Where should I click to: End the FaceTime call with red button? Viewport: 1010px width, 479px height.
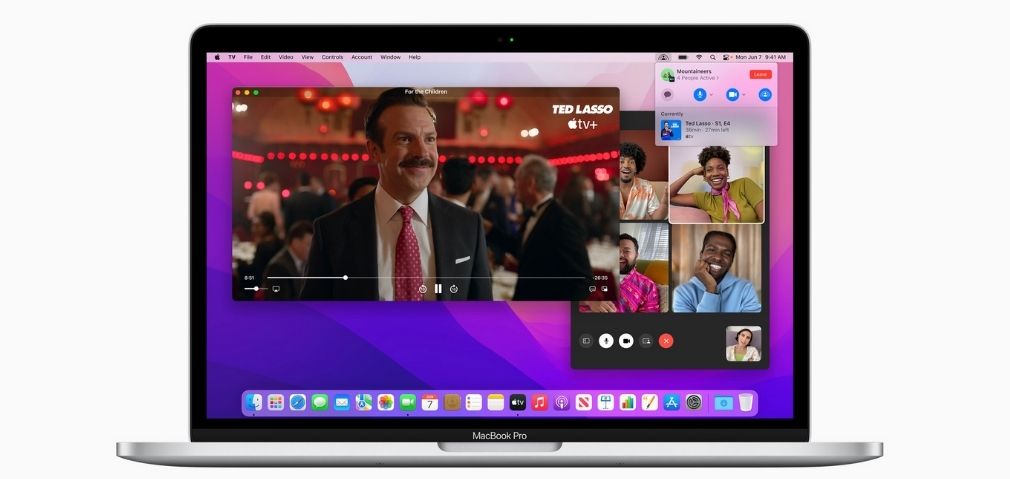pyautogui.click(x=667, y=341)
